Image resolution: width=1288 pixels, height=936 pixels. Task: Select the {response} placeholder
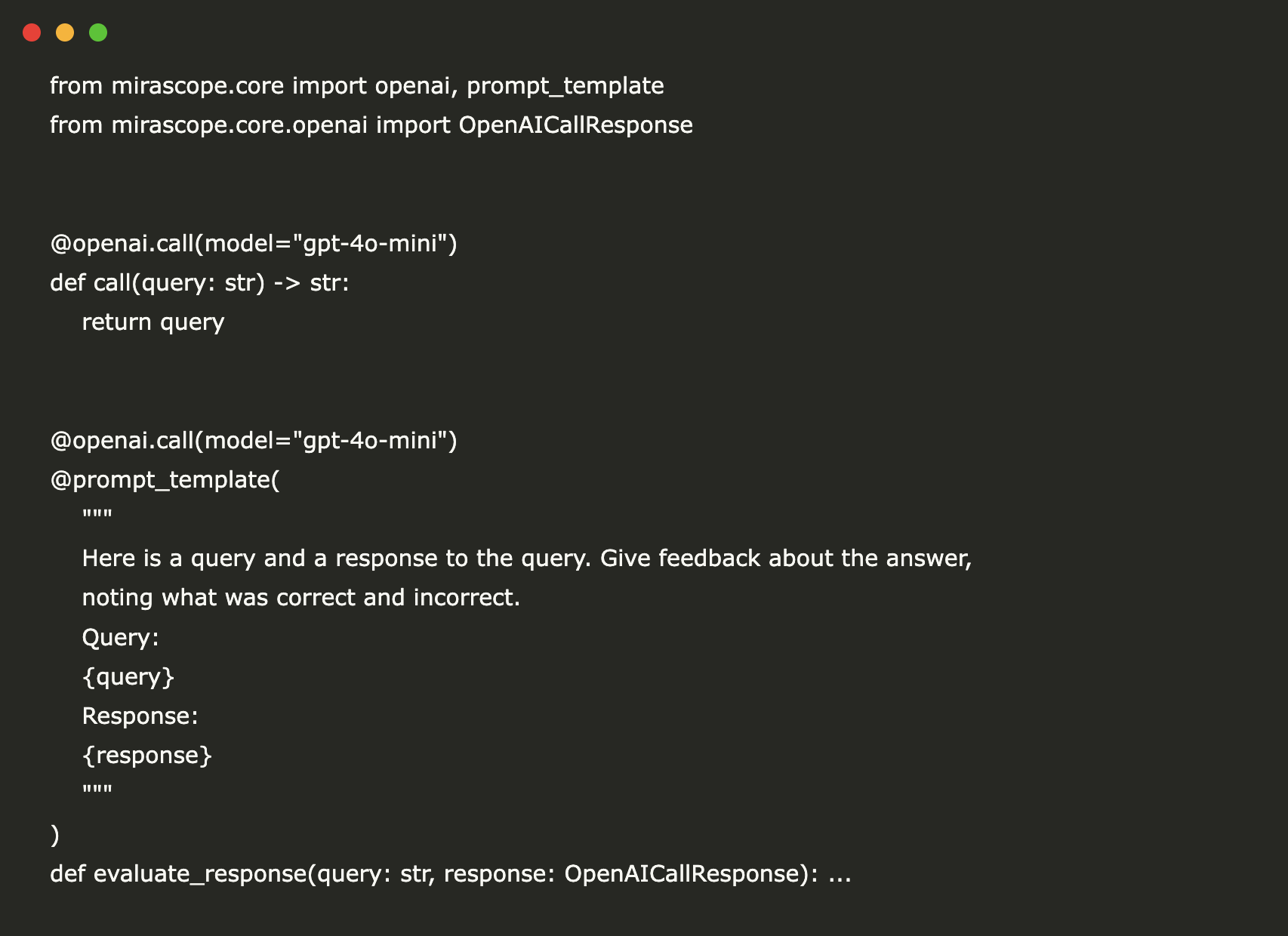point(147,756)
